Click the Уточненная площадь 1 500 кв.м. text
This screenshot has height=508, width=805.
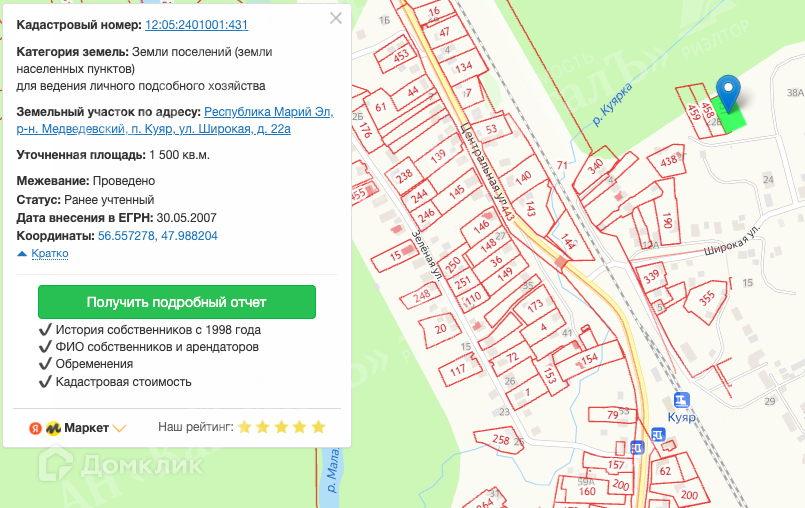click(x=113, y=155)
